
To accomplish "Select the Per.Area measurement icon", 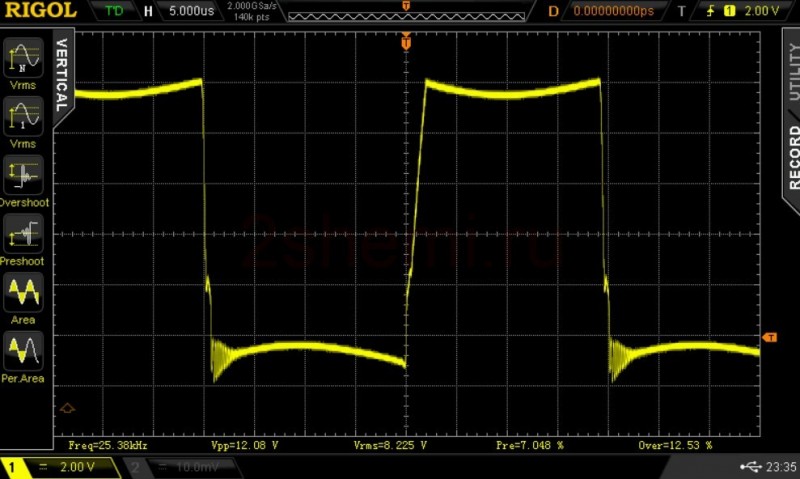I will coord(25,351).
